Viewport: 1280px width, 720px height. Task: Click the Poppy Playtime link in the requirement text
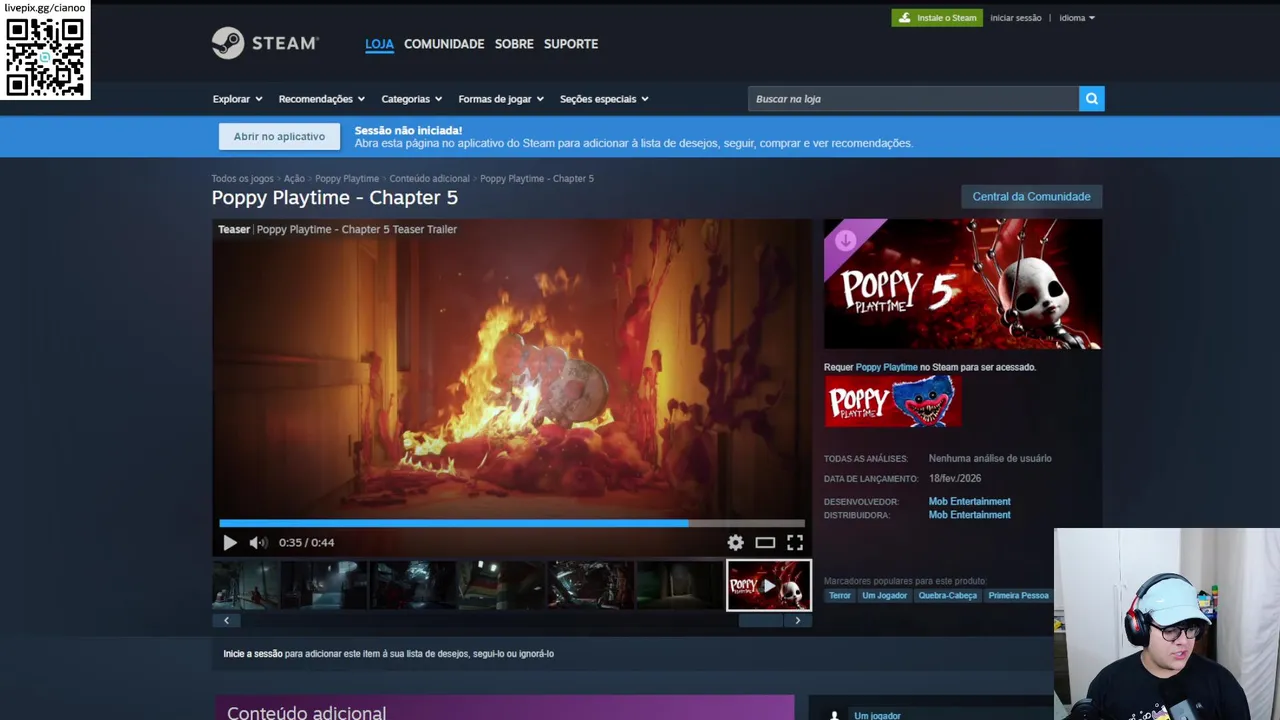click(886, 367)
